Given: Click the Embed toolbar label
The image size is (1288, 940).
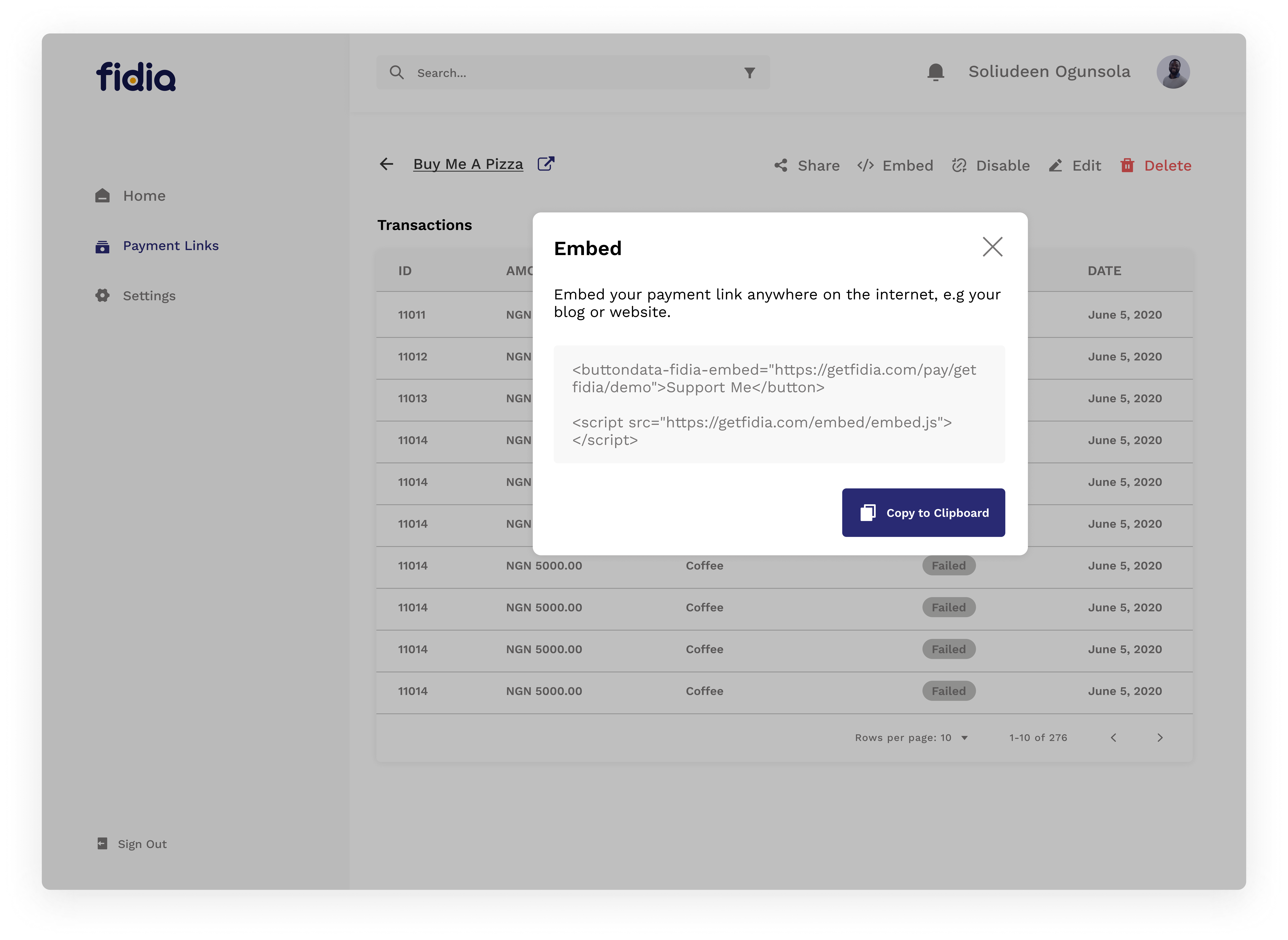Looking at the screenshot, I should (x=908, y=166).
